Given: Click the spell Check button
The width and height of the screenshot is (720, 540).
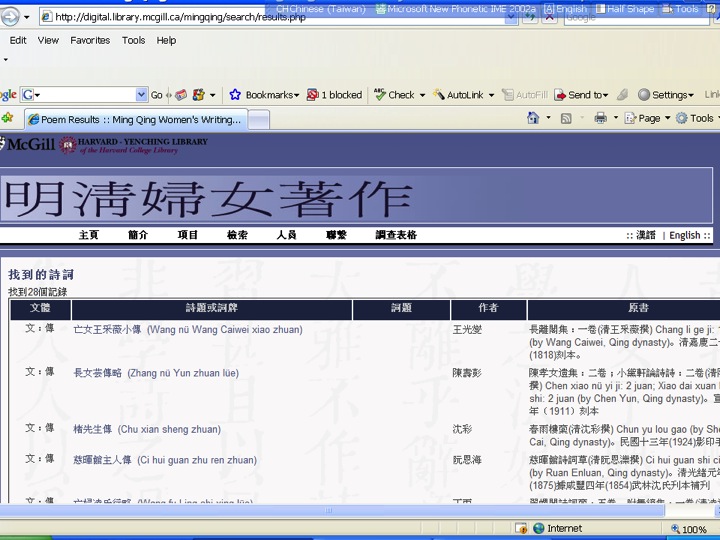Looking at the screenshot, I should tap(394, 95).
